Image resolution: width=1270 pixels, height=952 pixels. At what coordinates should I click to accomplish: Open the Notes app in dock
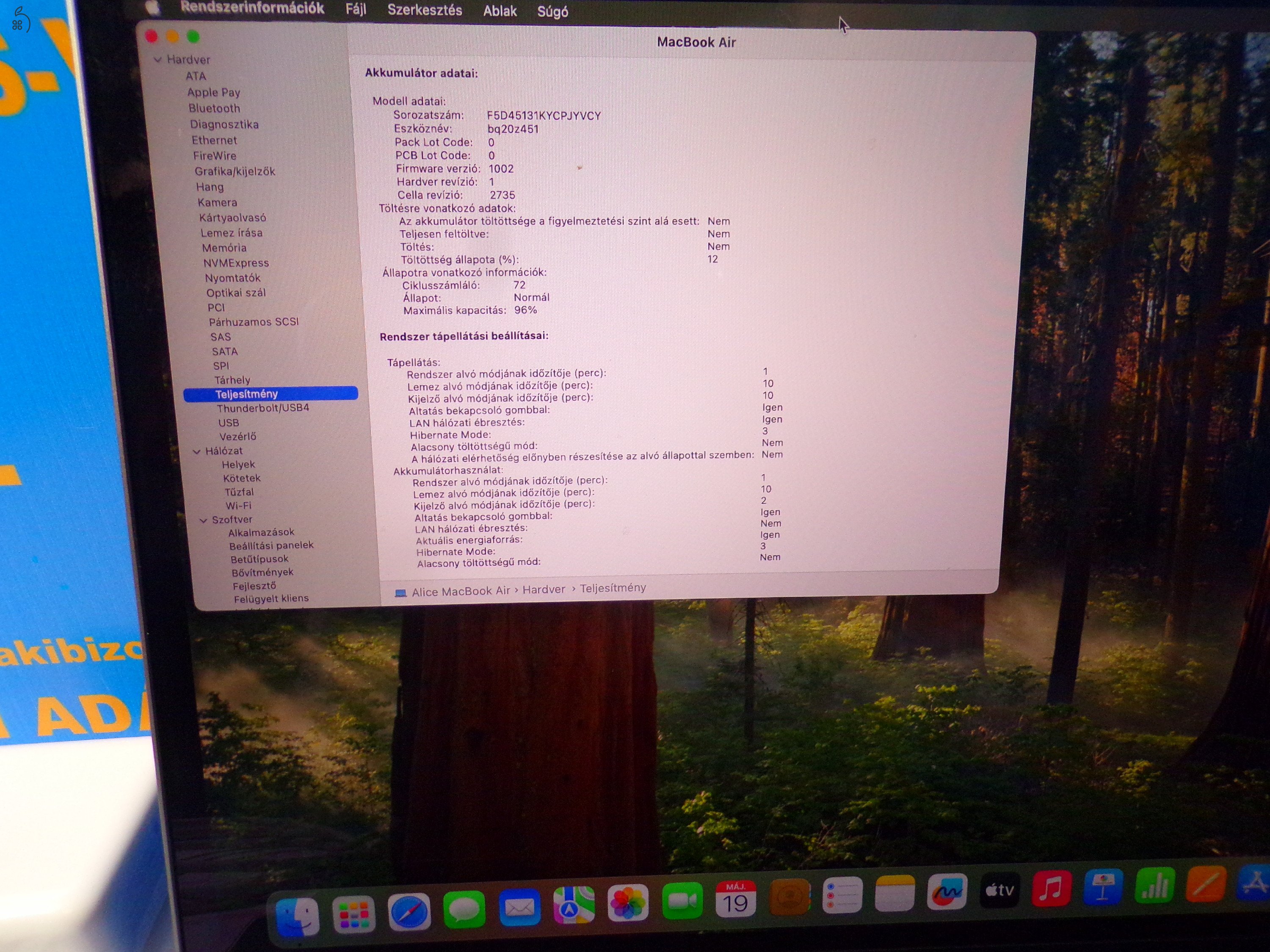895,893
